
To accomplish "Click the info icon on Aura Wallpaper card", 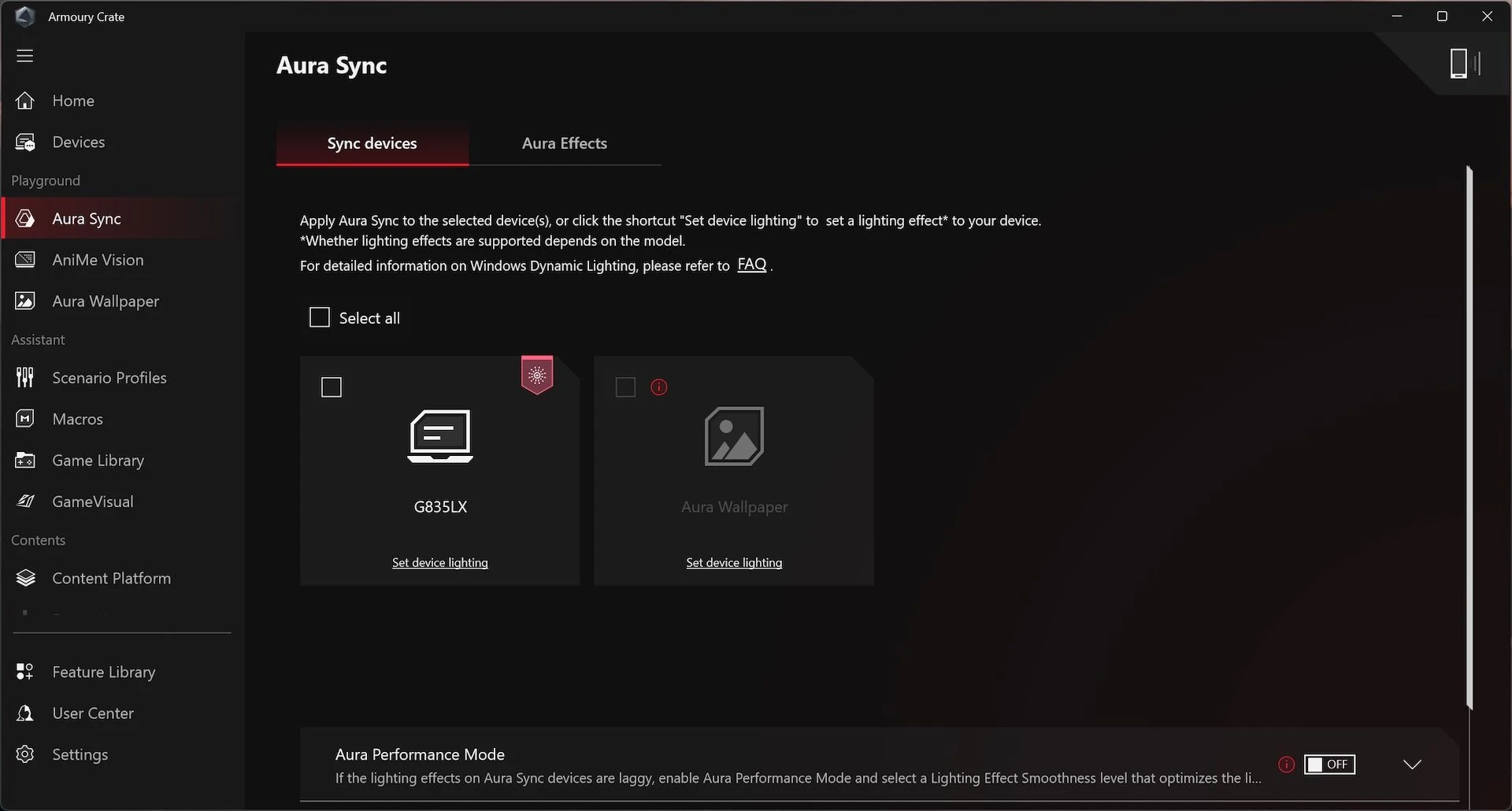I will pos(659,387).
